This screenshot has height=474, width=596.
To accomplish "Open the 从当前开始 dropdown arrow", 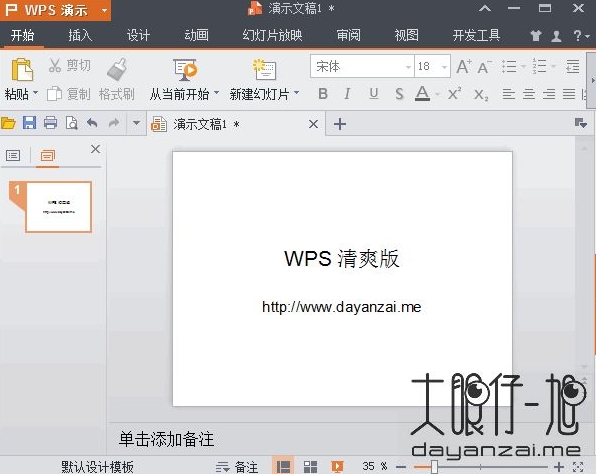I will click(x=216, y=92).
